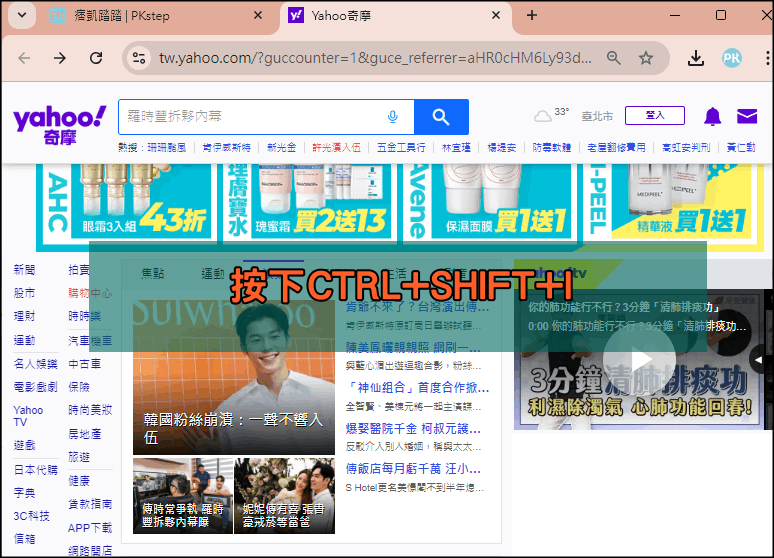Screen dimensions: 774x558
Task: Open the browser downloads icon
Action: click(x=696, y=58)
